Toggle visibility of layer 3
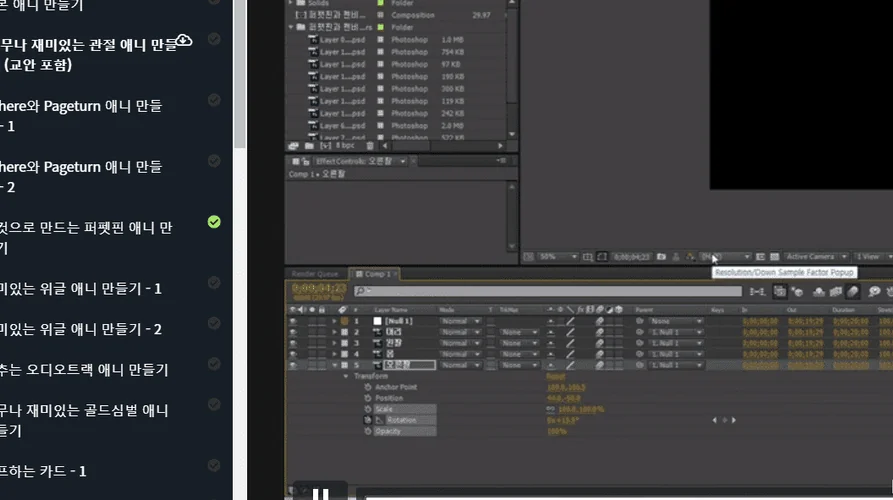Screen dimensions: 893x500 [293, 343]
